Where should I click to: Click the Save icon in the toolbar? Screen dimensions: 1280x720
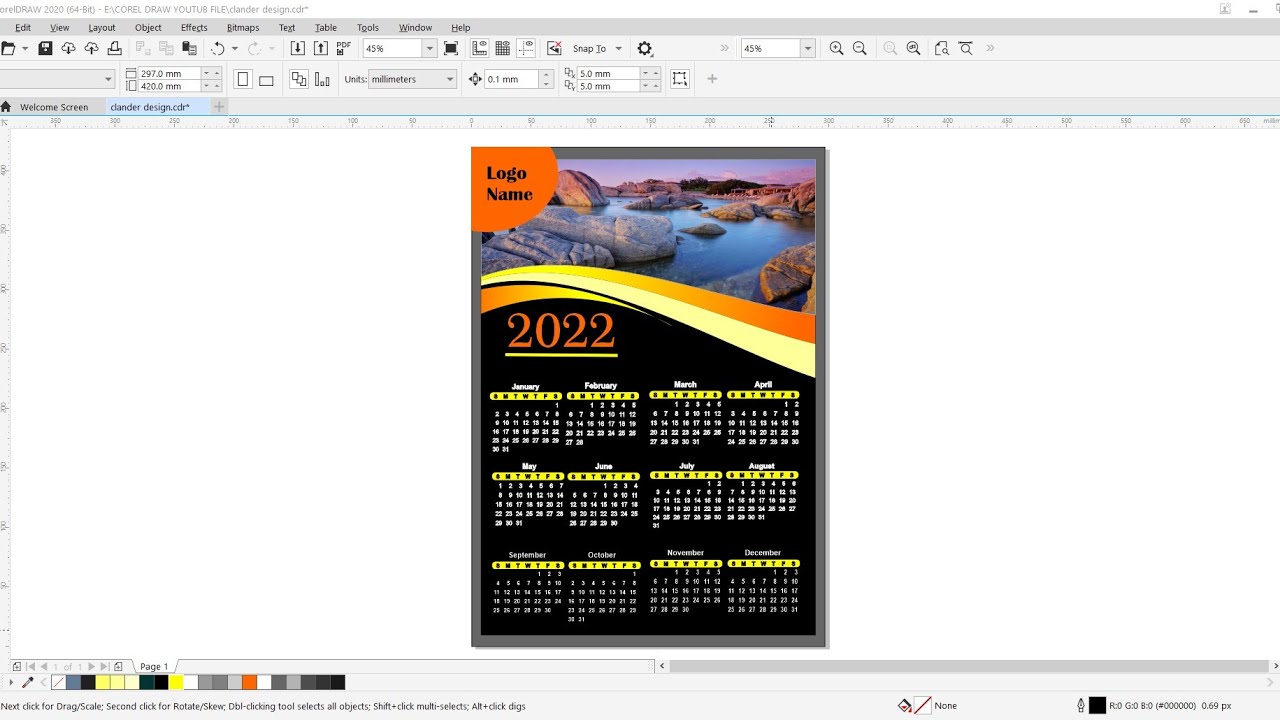coord(45,48)
